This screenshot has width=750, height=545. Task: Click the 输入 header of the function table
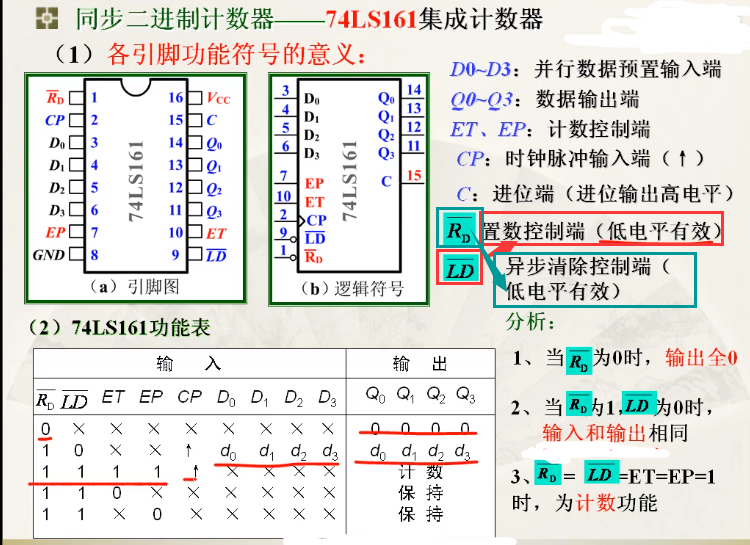(x=188, y=364)
